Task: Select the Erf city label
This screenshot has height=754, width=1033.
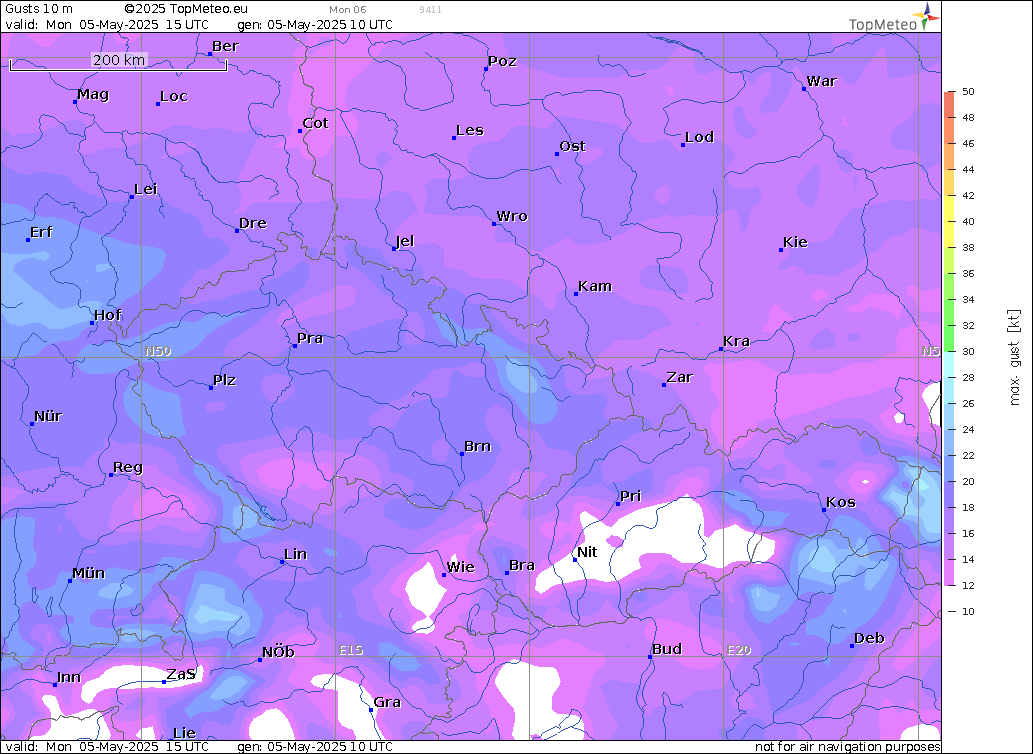Action: 42,232
